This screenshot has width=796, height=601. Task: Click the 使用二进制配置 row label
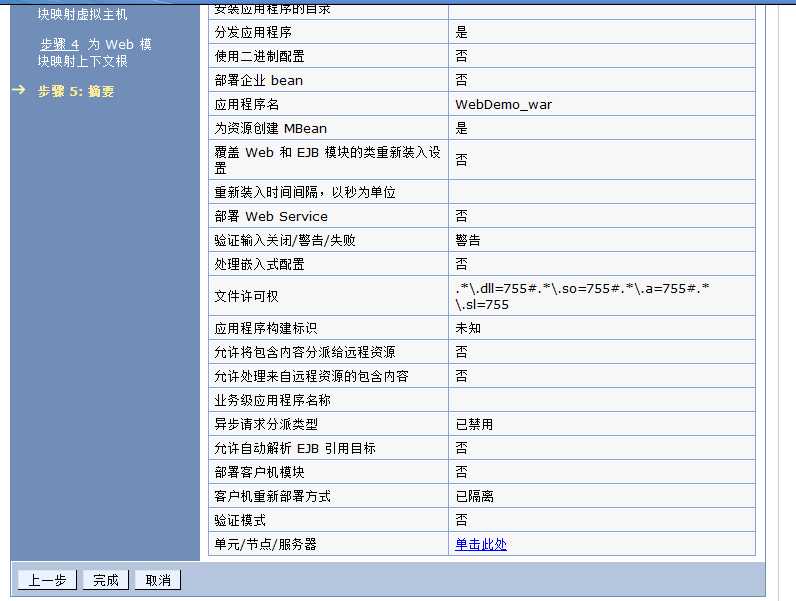tap(259, 56)
